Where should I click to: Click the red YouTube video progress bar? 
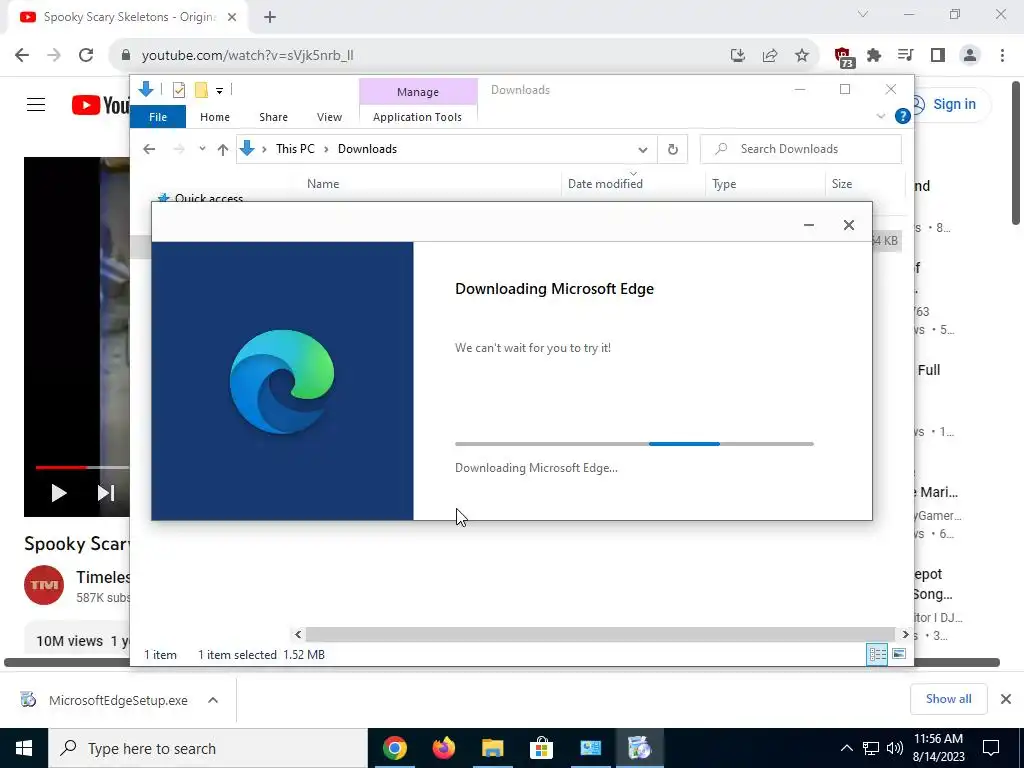60,468
